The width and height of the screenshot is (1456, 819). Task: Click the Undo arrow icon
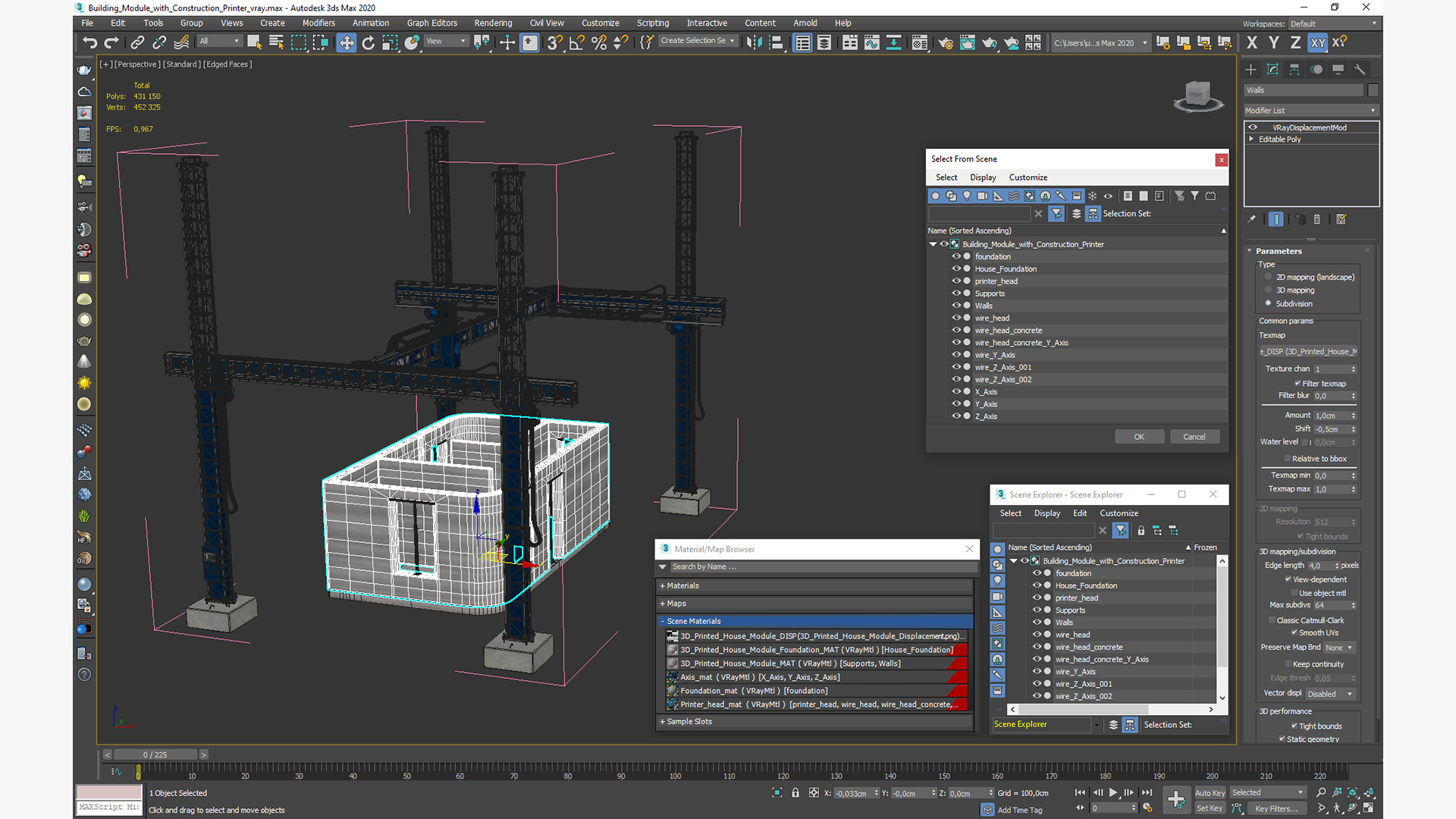point(89,43)
